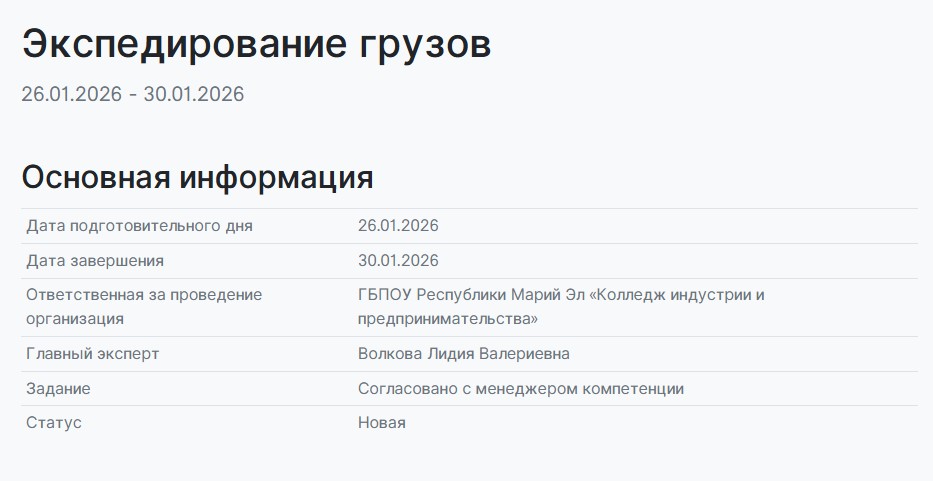933x481 pixels.
Task: Click the start date in the subtitle date range
Action: [71, 95]
